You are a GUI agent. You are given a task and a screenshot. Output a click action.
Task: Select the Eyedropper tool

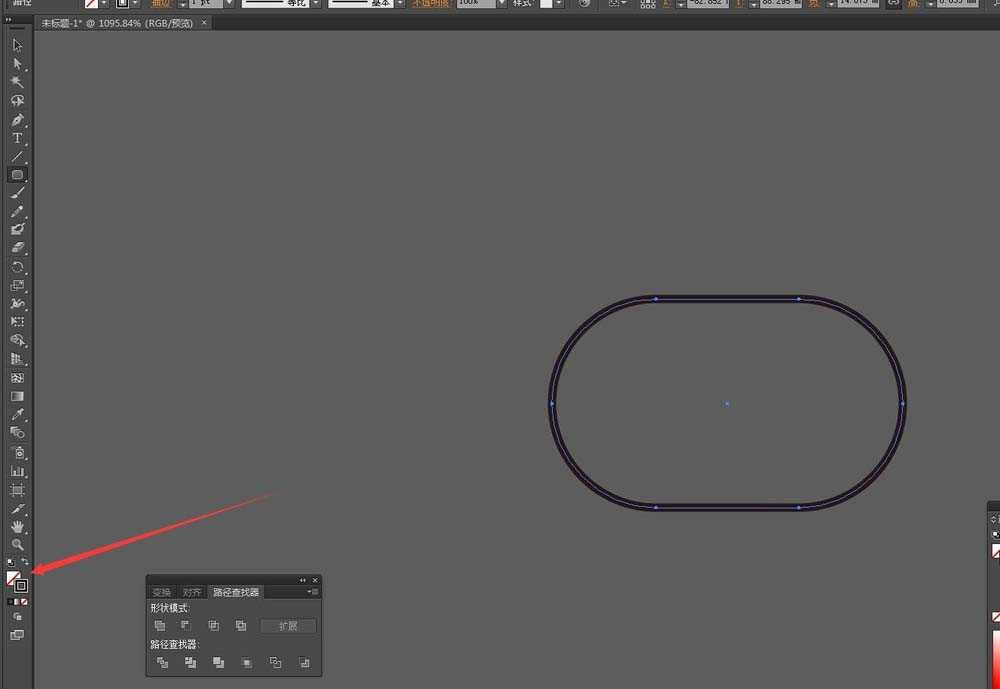[17, 414]
